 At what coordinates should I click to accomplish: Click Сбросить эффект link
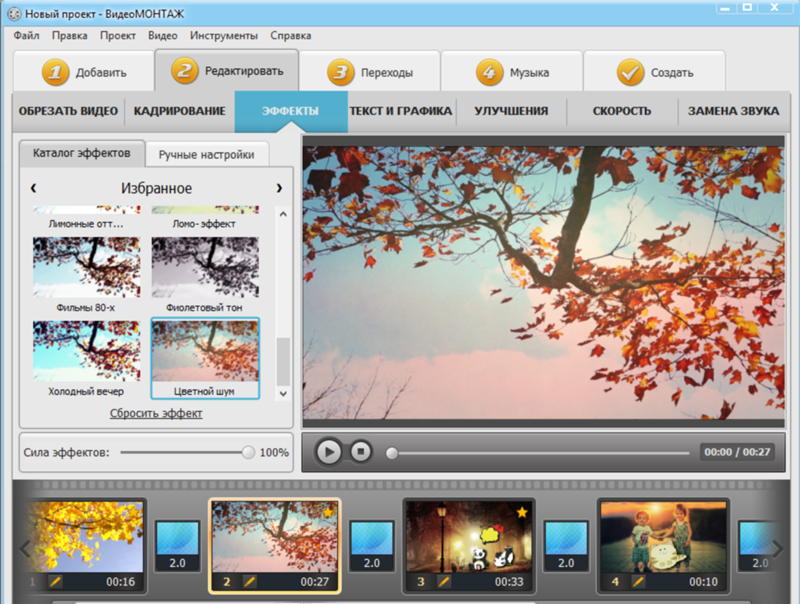156,413
